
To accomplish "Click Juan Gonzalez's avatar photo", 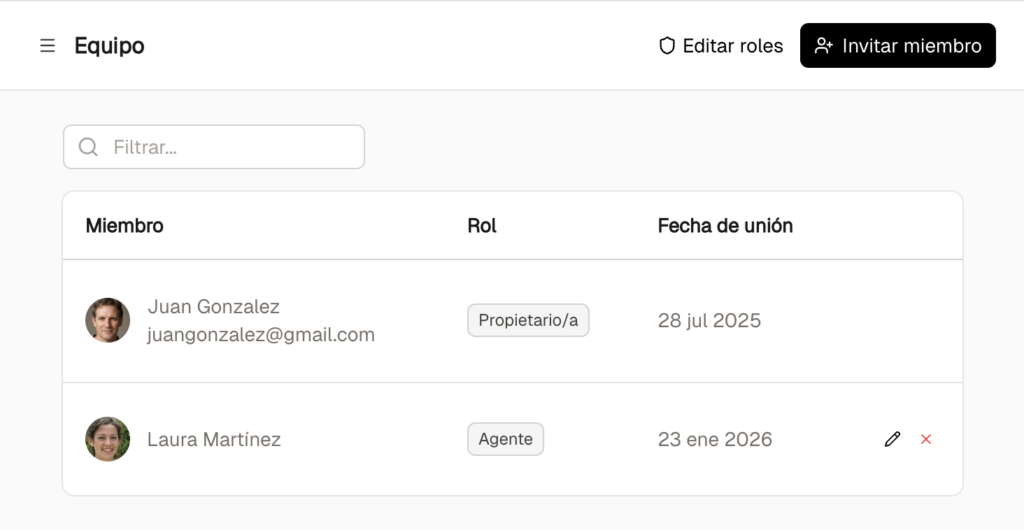I will pos(108,320).
